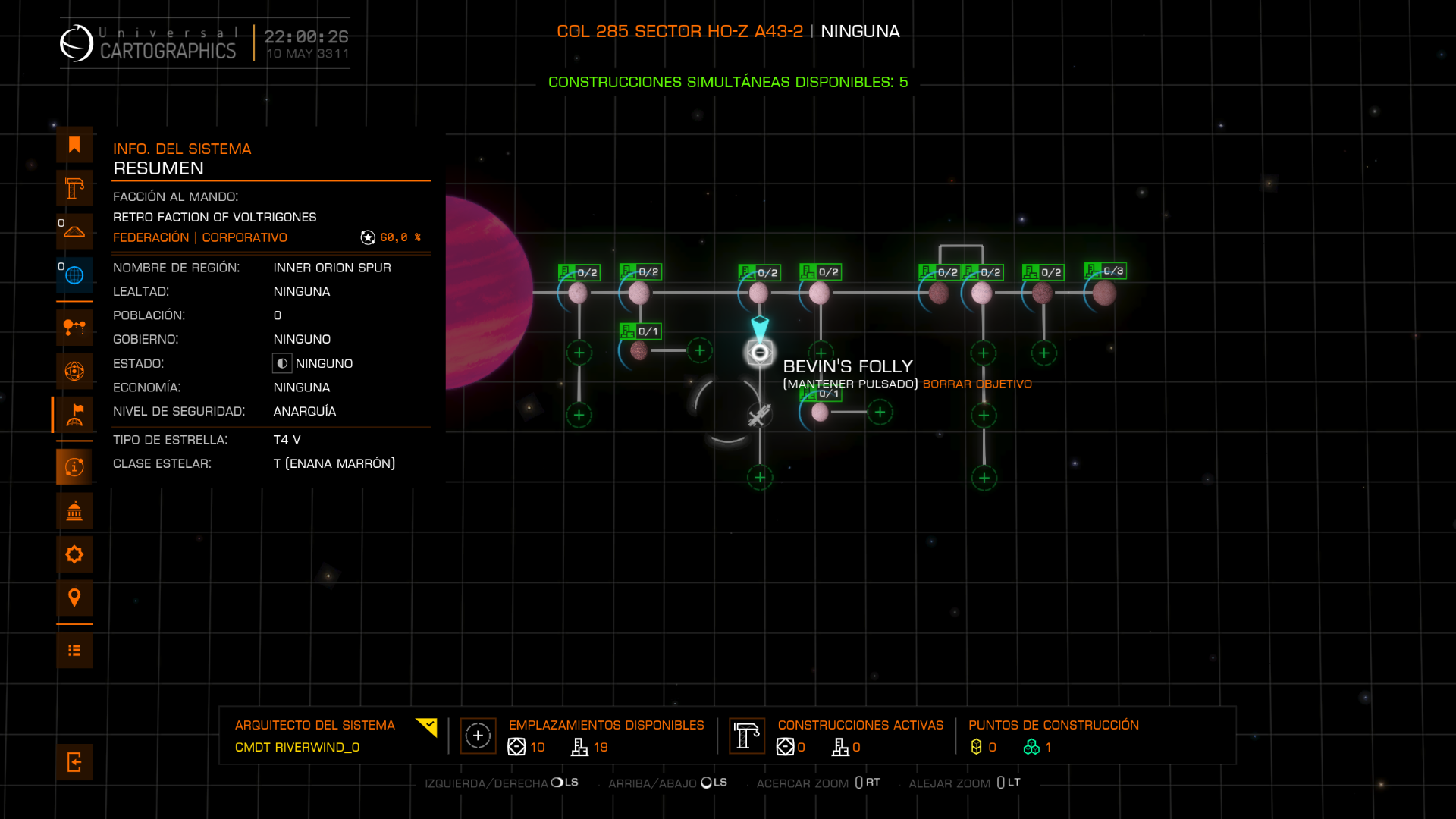Viewport: 1456px width, 819px height.
Task: Add build on first plus slot under first planet
Action: point(579,353)
